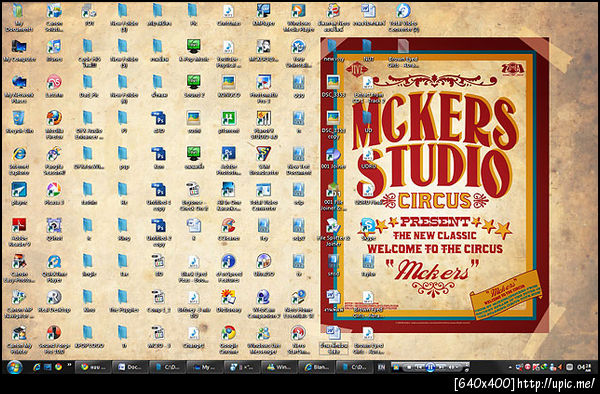Launch Sound Forge Pro 10.0

pyautogui.click(x=54, y=339)
